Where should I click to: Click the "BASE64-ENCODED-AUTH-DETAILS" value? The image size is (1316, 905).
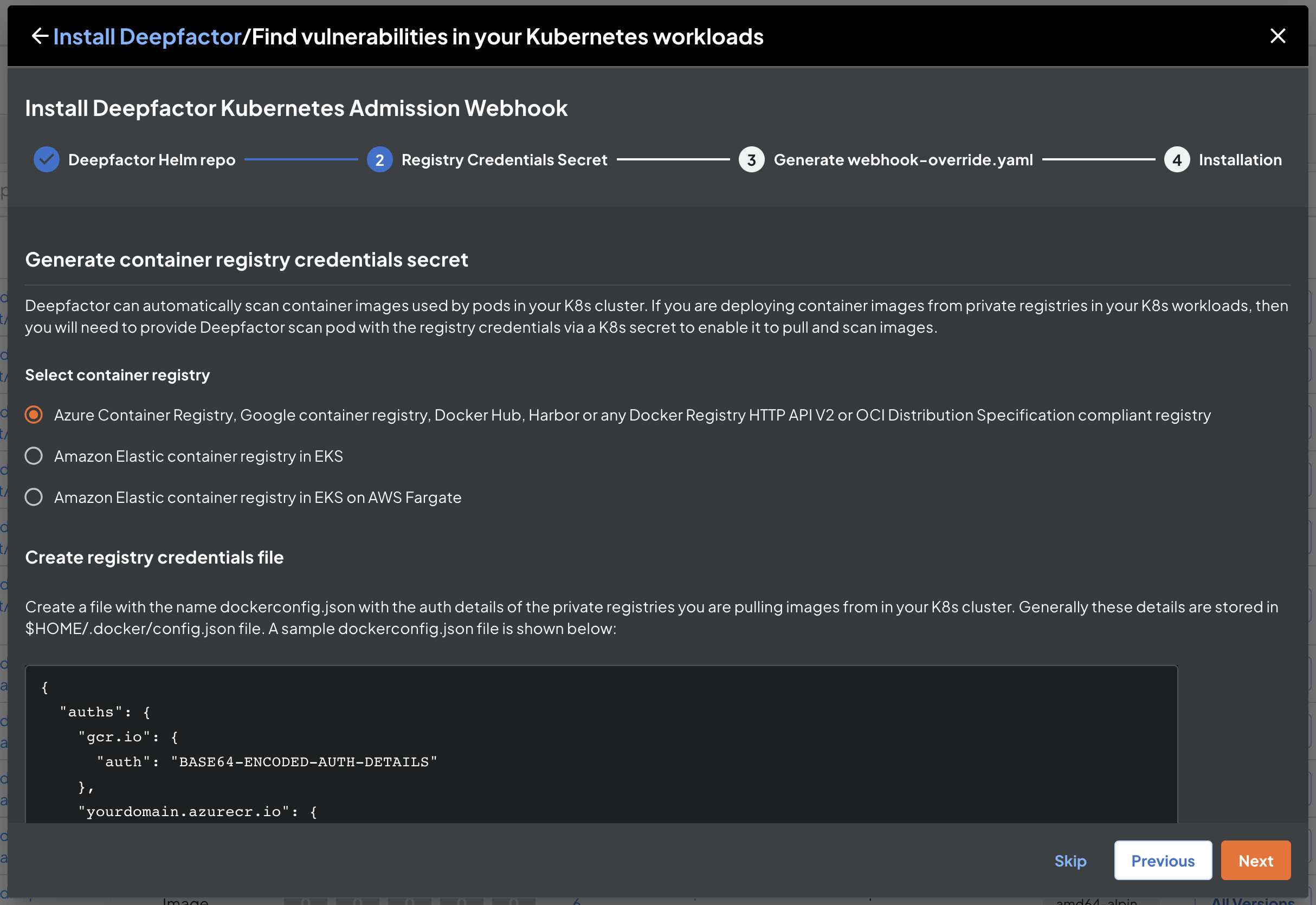click(x=304, y=762)
